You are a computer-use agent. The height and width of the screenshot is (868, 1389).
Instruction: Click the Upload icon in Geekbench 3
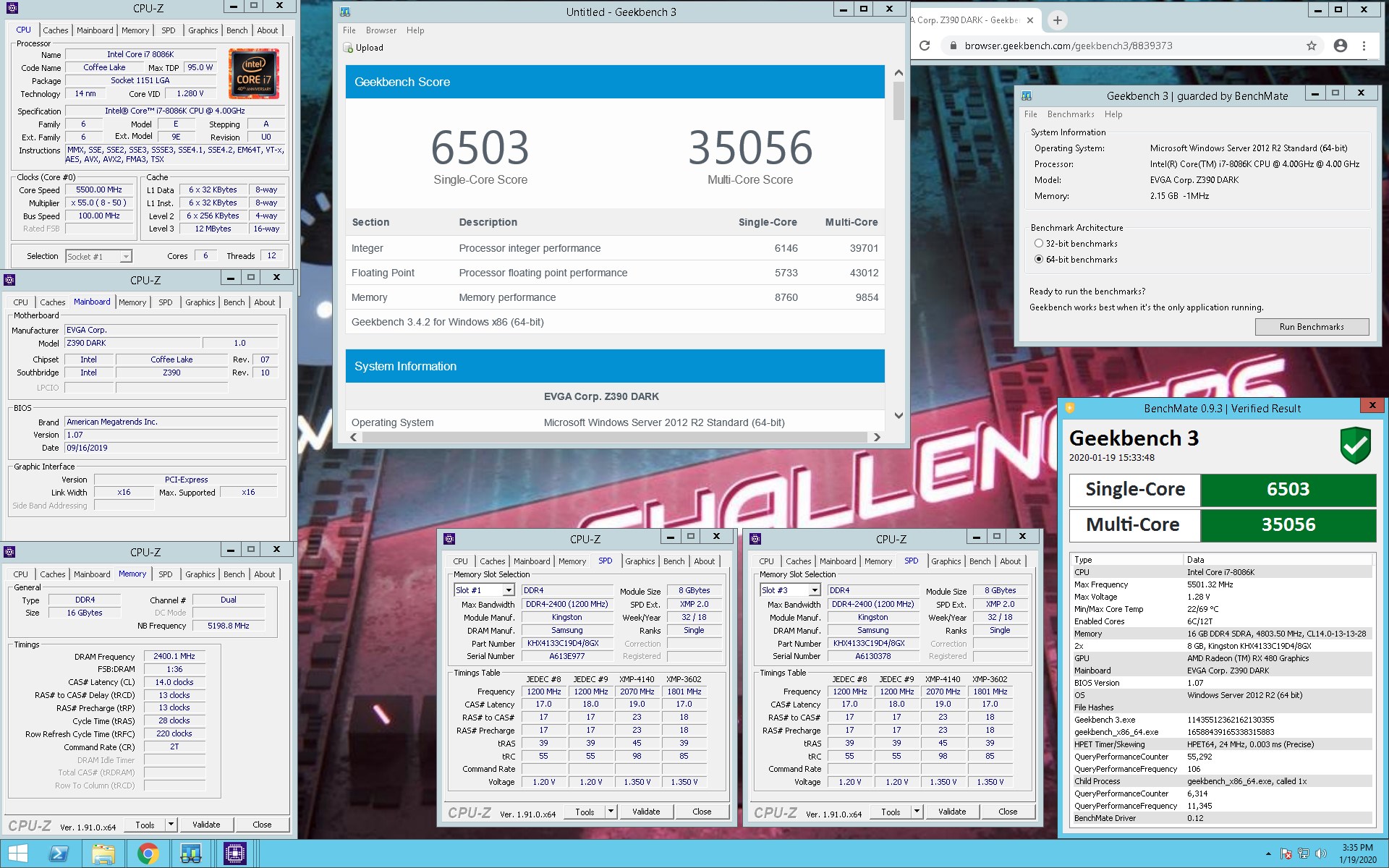[348, 48]
